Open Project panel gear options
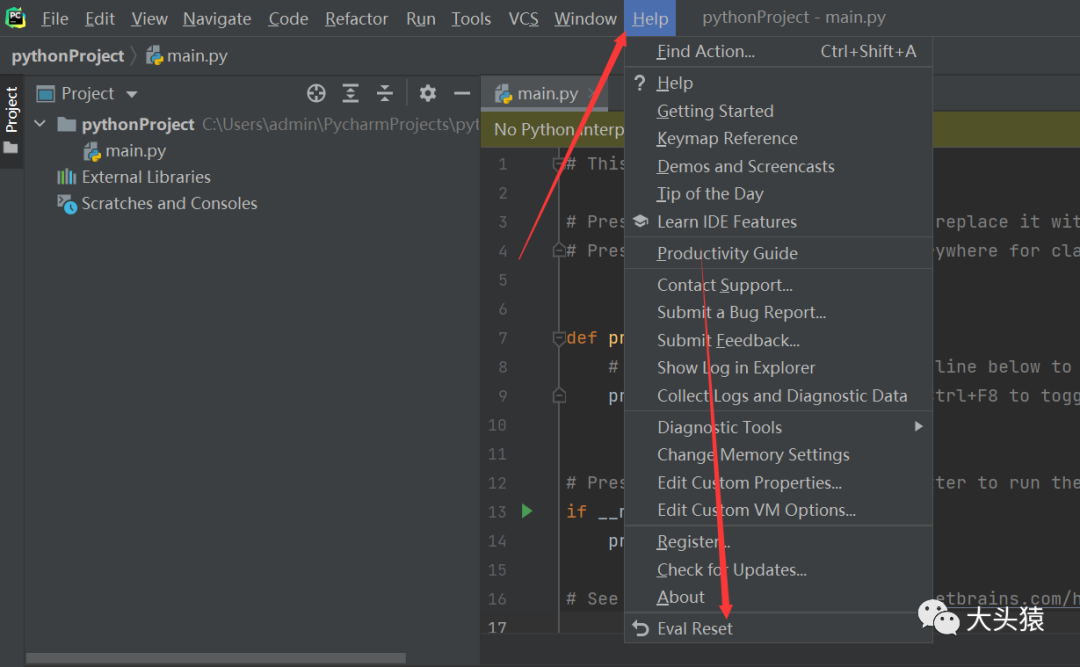Viewport: 1080px width, 667px height. pos(428,93)
